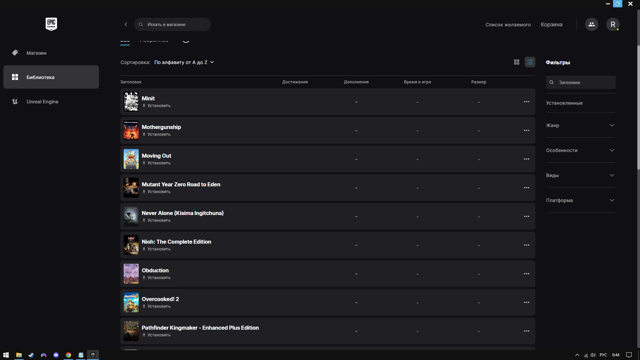Install Mothergunship via Установить
This screenshot has height=360, width=640.
tap(156, 134)
